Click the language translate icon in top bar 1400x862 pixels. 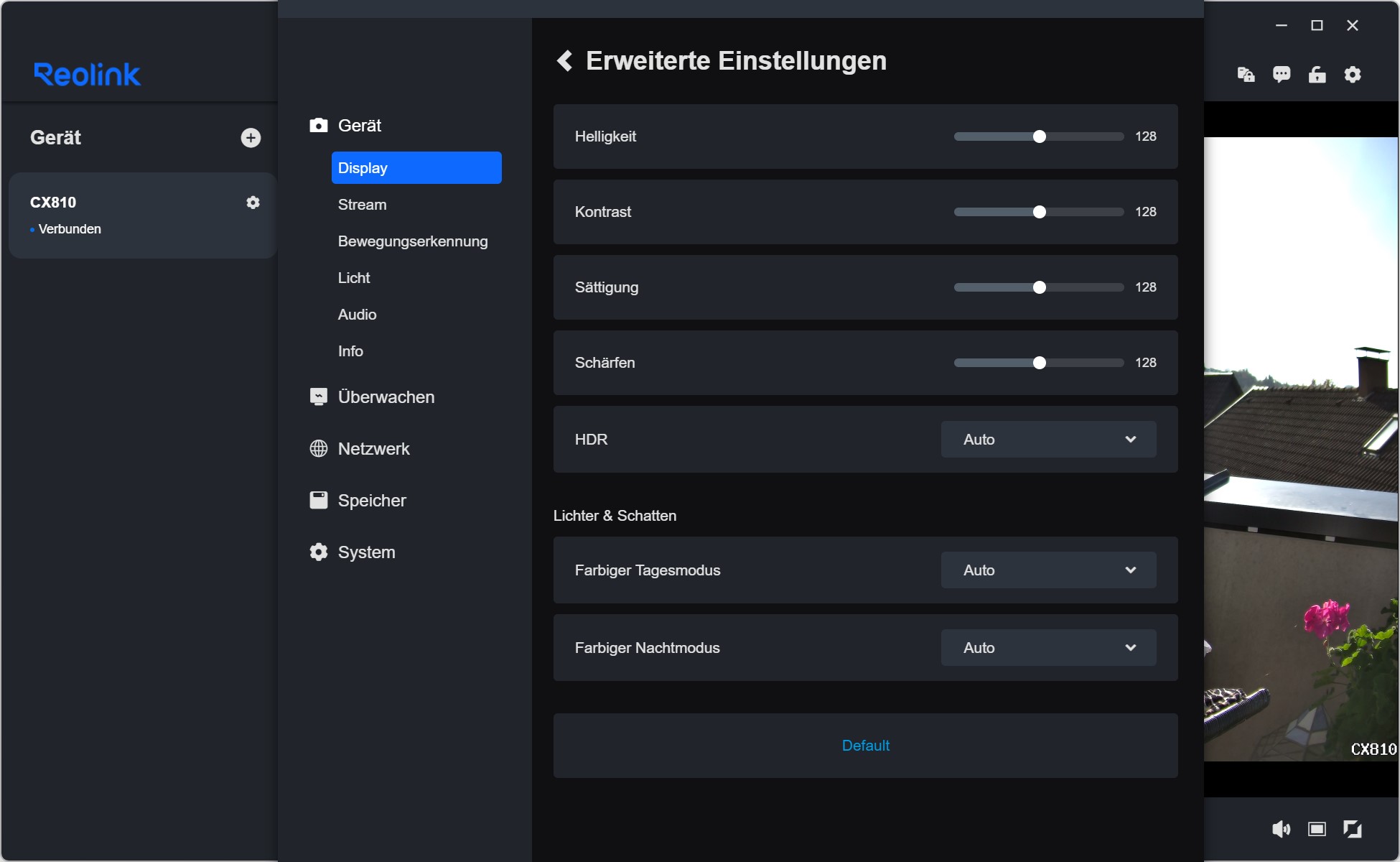[1246, 75]
